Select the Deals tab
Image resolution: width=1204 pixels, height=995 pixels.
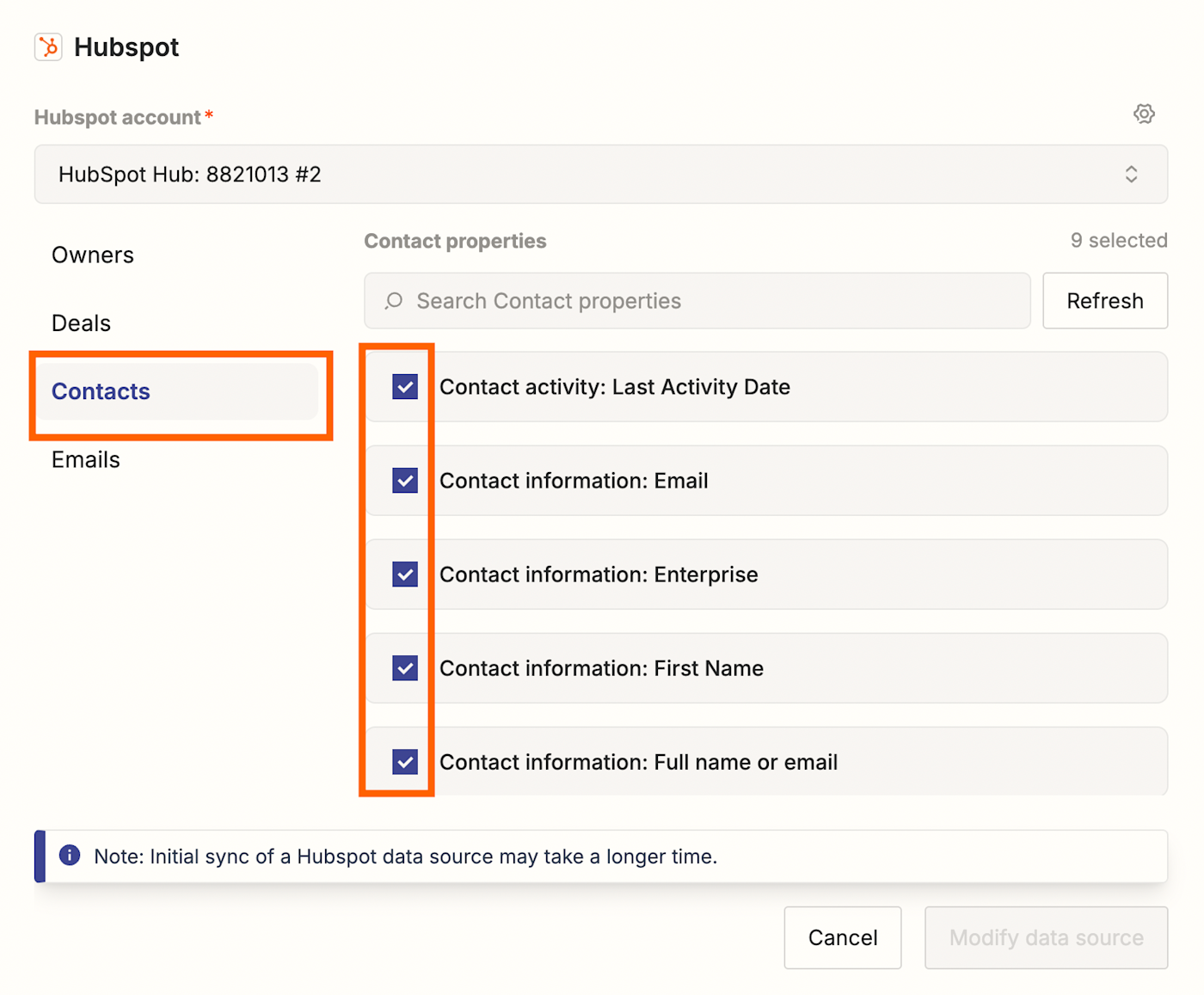82,323
